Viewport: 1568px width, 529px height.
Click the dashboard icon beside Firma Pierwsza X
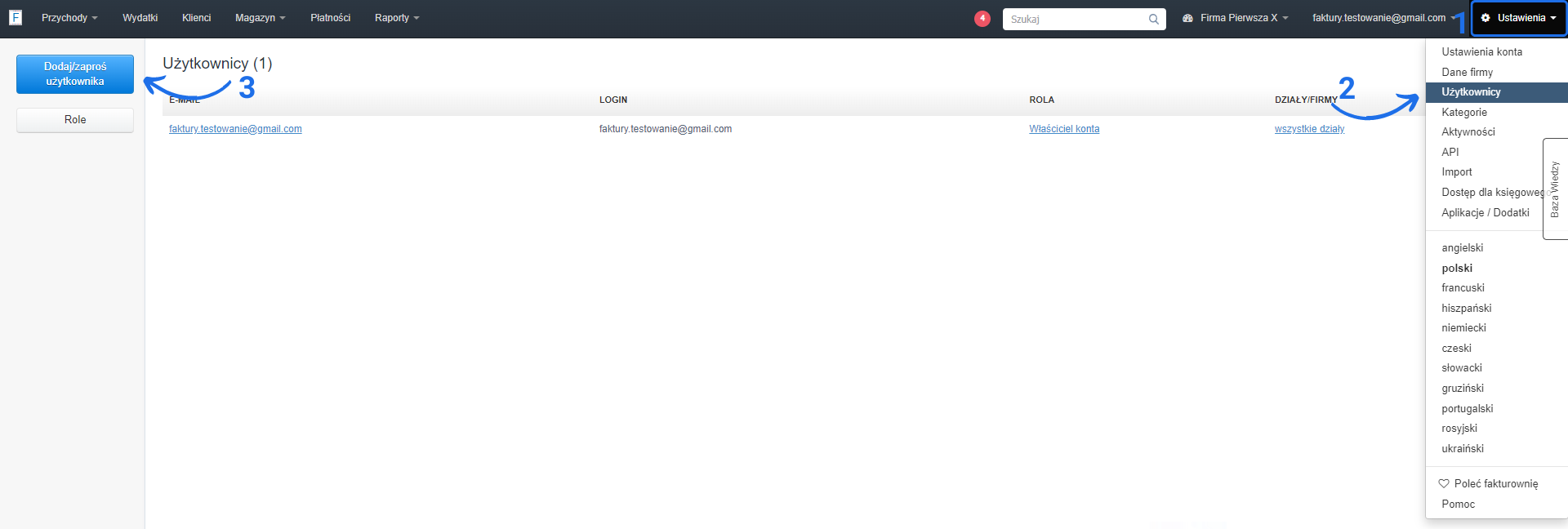(1187, 18)
